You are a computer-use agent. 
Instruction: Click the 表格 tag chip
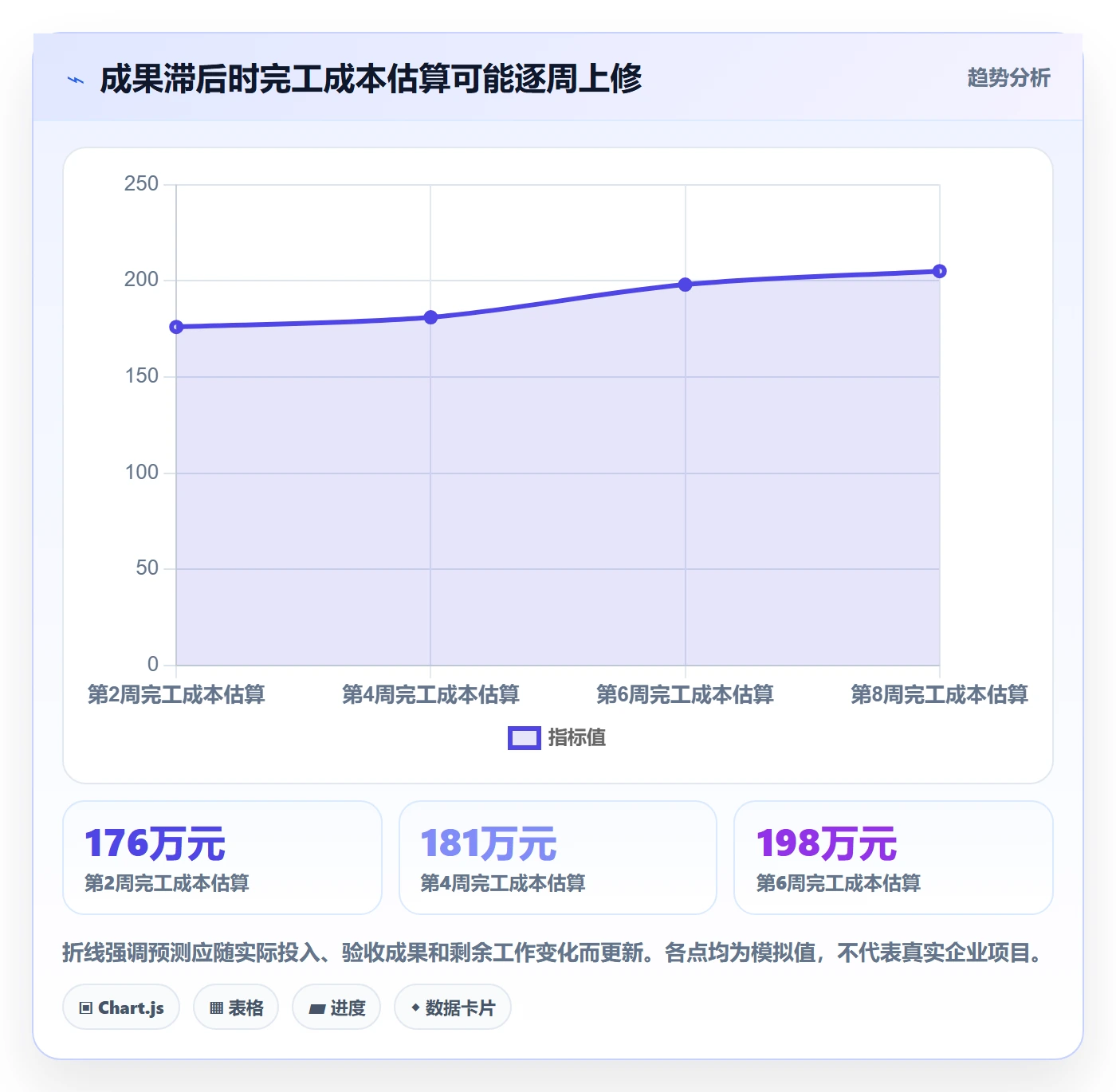point(236,1008)
